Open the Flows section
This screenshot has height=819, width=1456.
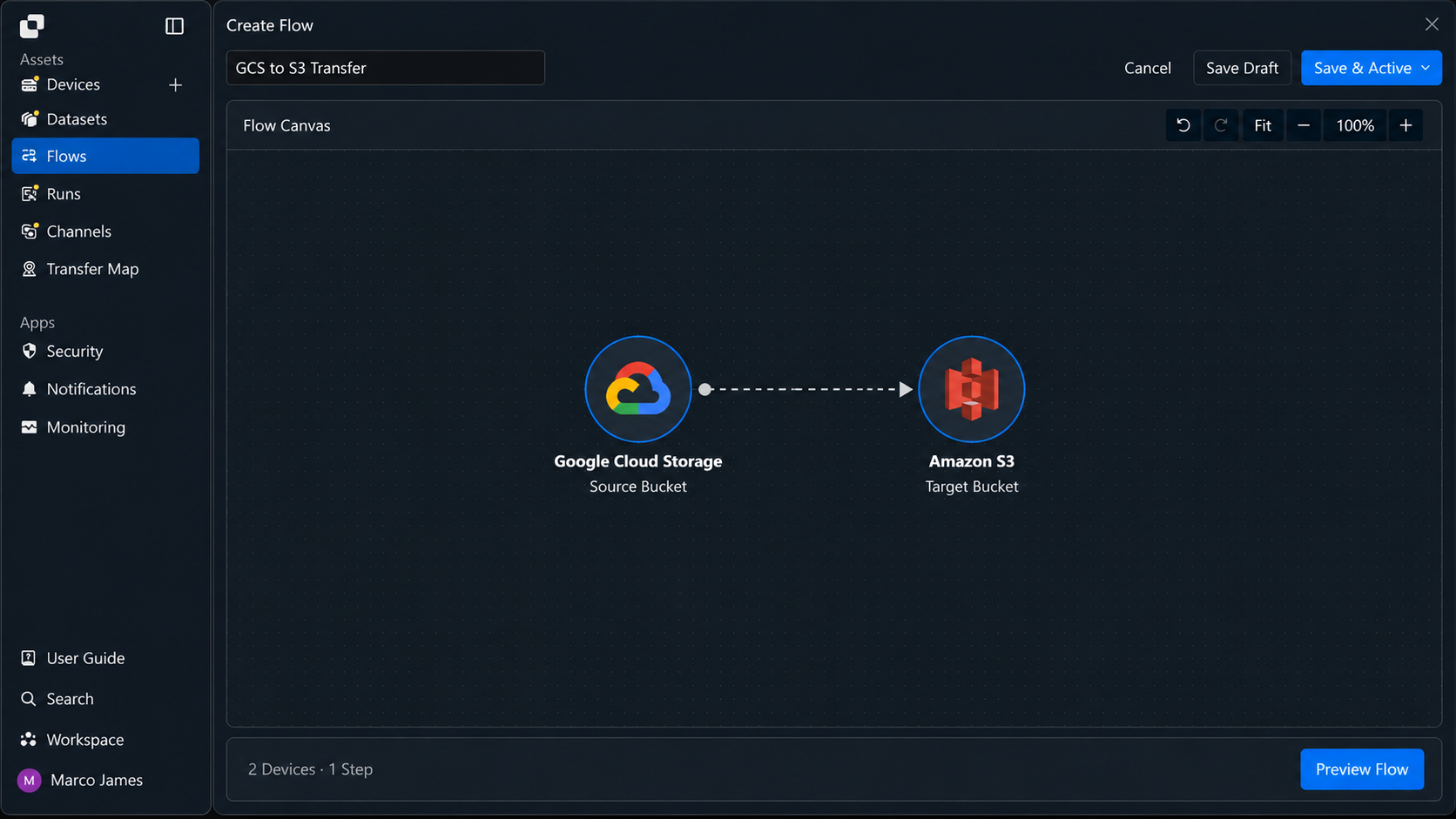tap(105, 156)
